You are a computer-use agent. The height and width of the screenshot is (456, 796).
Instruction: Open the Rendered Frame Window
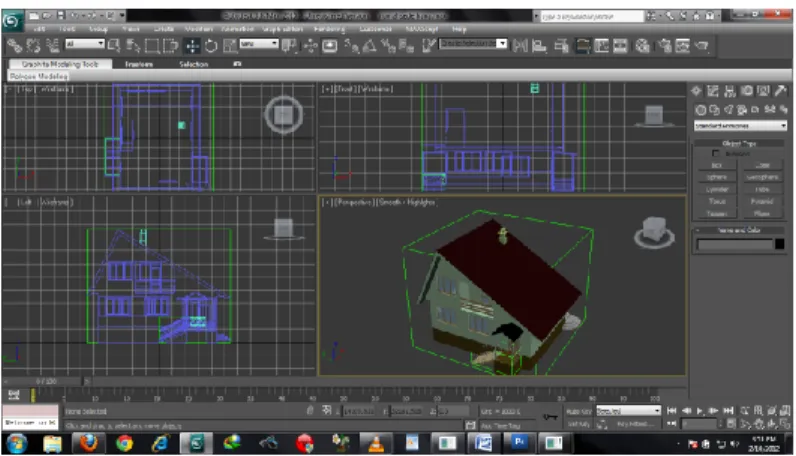[x=682, y=46]
